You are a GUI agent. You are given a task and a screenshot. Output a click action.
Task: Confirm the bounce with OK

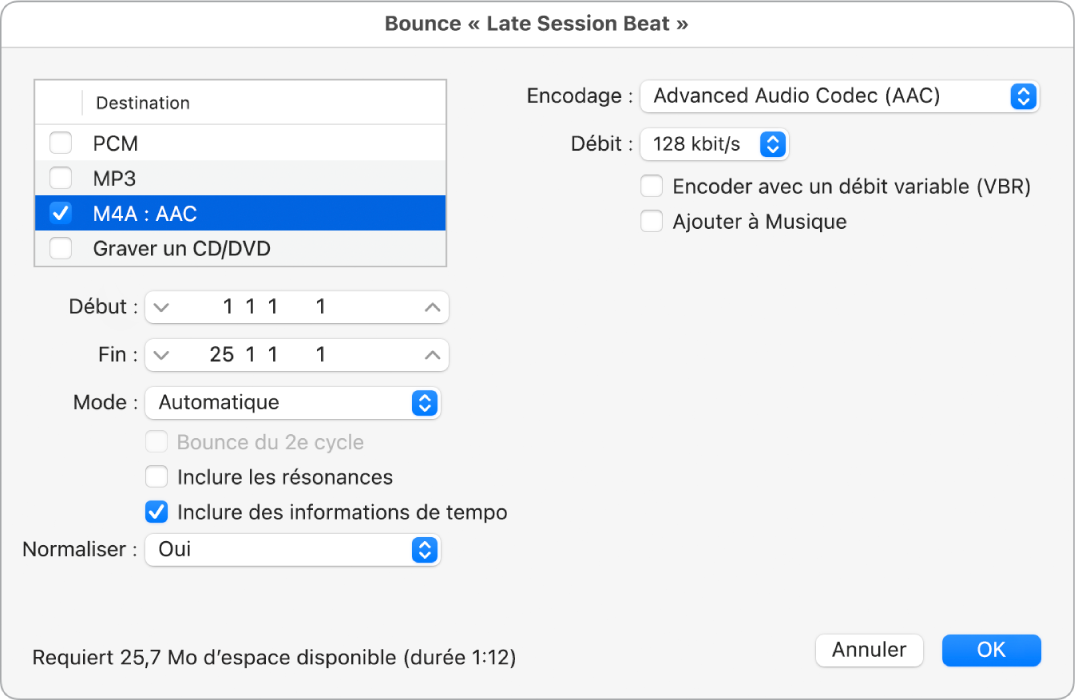coord(991,650)
